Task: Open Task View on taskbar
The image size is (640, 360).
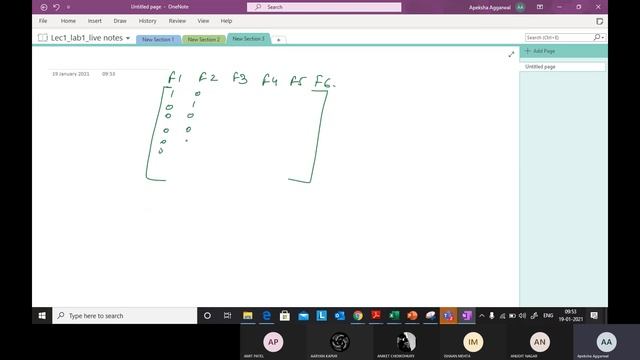Action: pyautogui.click(x=228, y=316)
